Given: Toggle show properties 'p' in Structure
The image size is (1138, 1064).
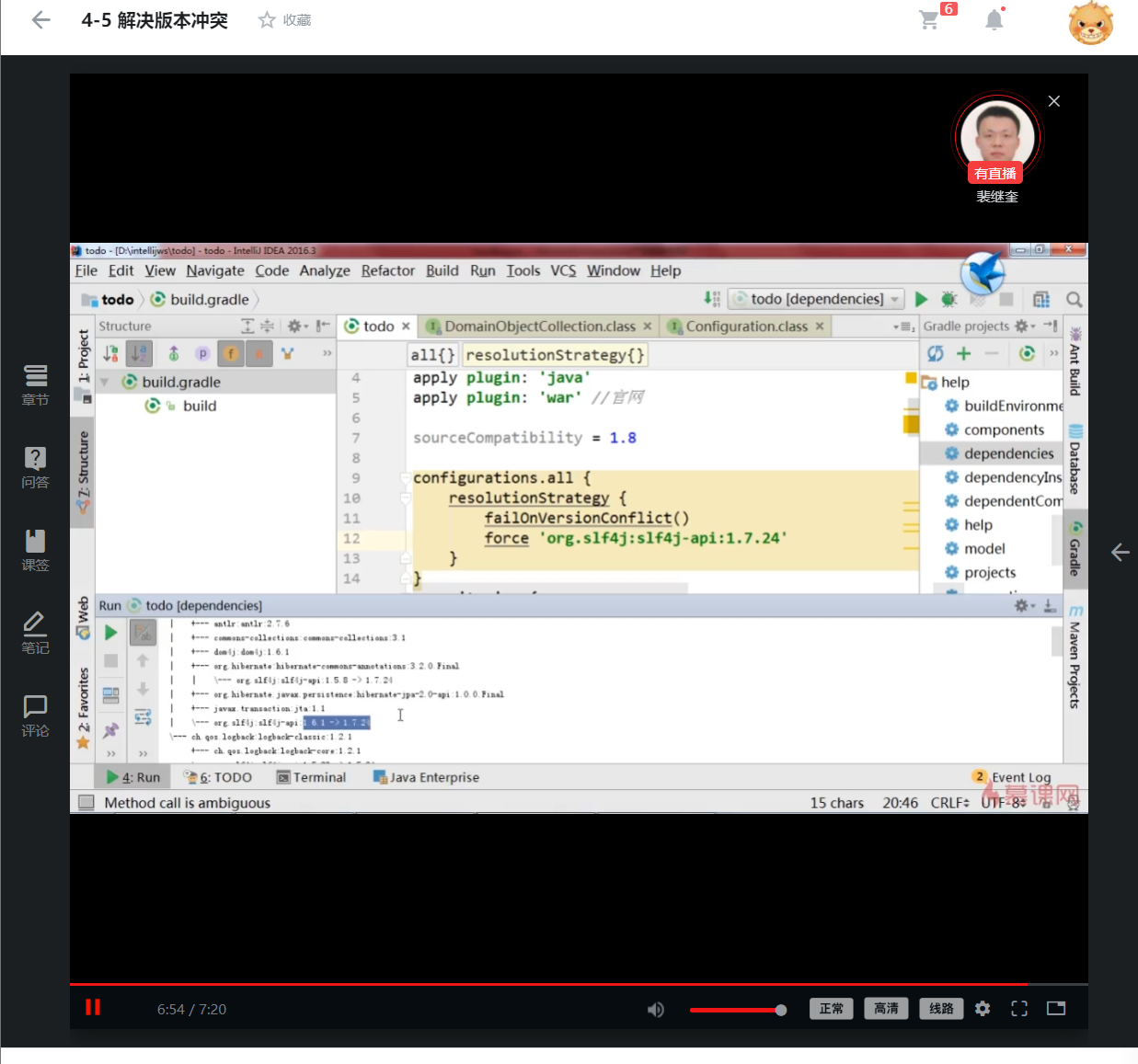Looking at the screenshot, I should coord(202,353).
